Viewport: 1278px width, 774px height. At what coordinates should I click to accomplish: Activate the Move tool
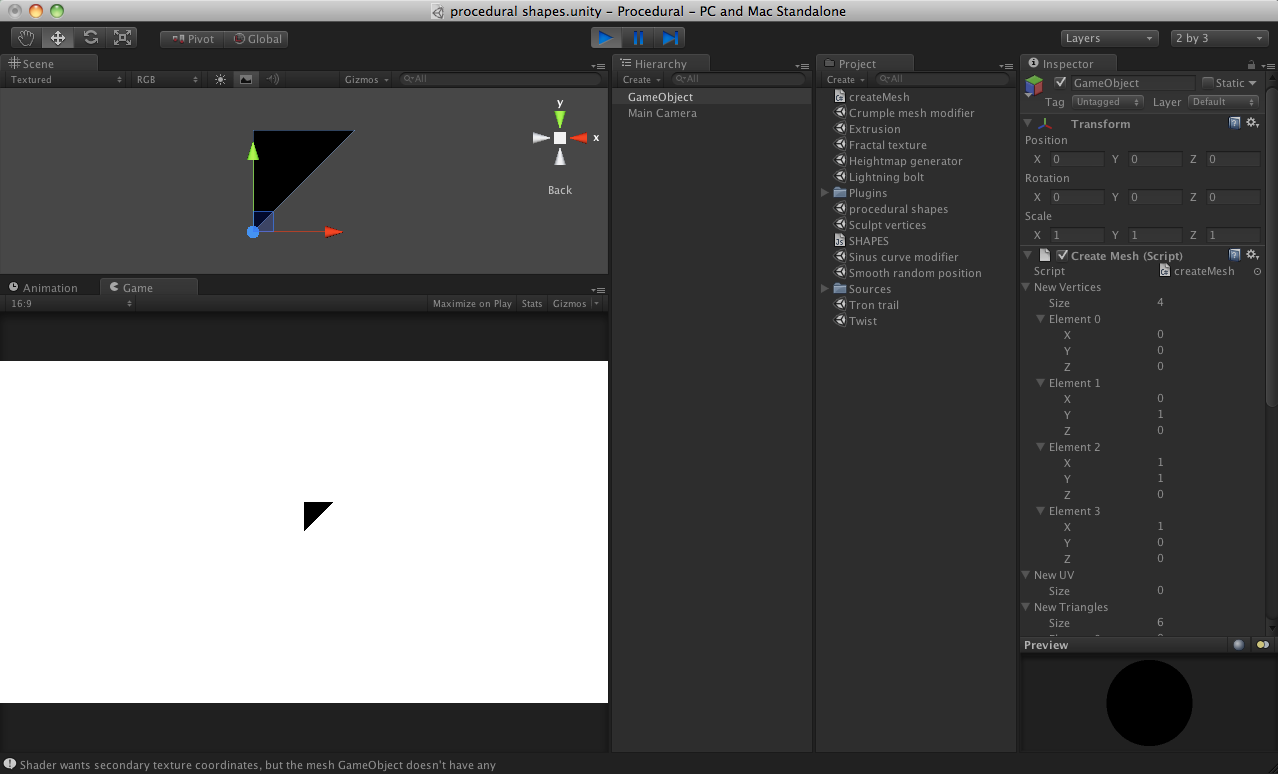58,37
